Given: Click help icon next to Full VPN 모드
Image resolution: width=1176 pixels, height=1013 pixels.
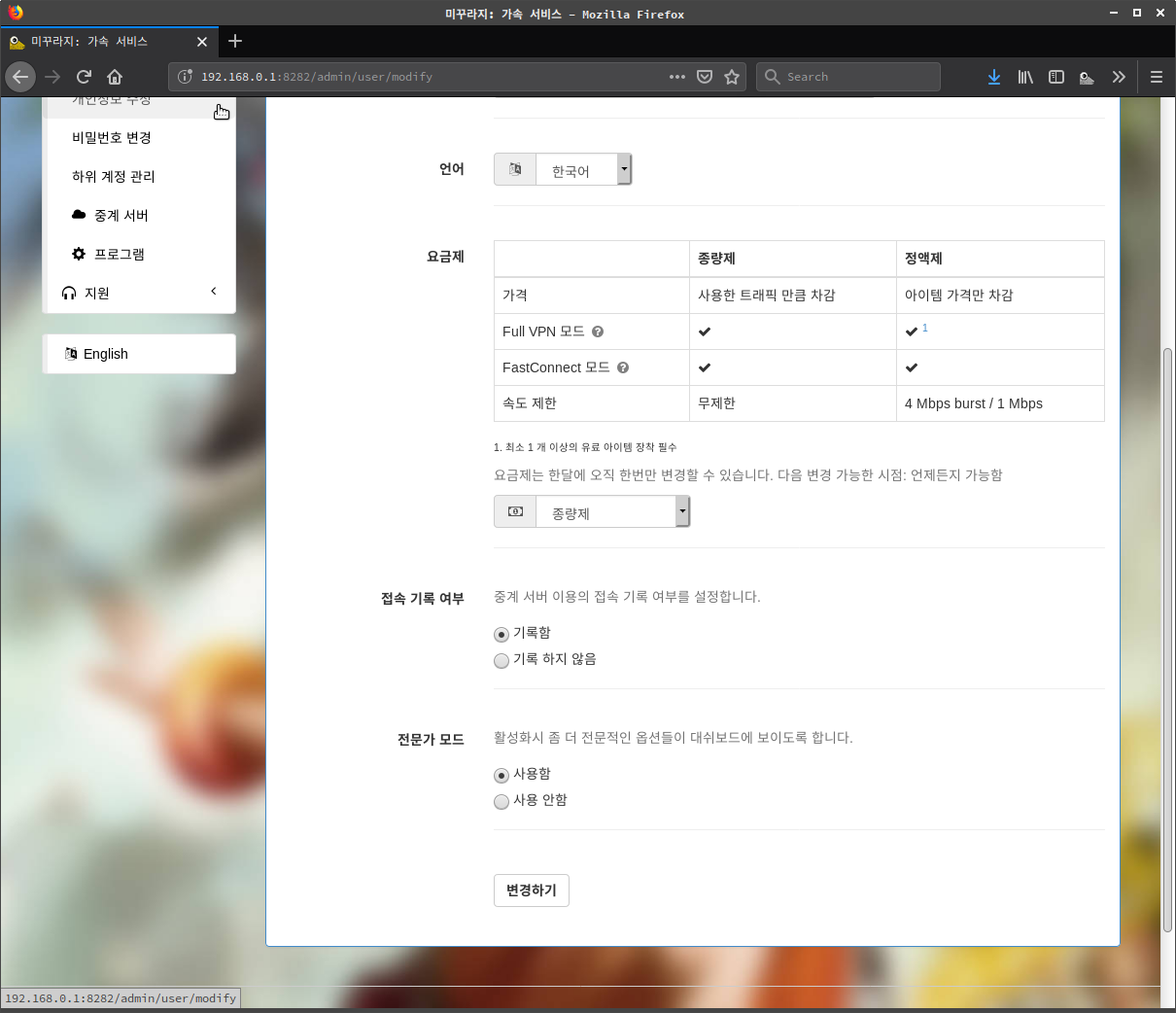Looking at the screenshot, I should [598, 332].
